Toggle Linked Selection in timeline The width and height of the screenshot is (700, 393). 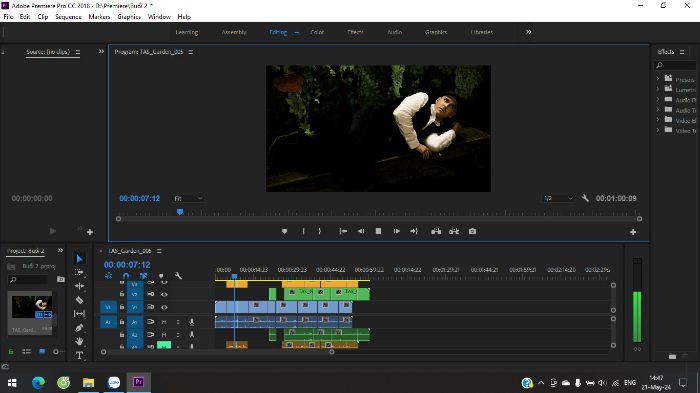[x=143, y=276]
